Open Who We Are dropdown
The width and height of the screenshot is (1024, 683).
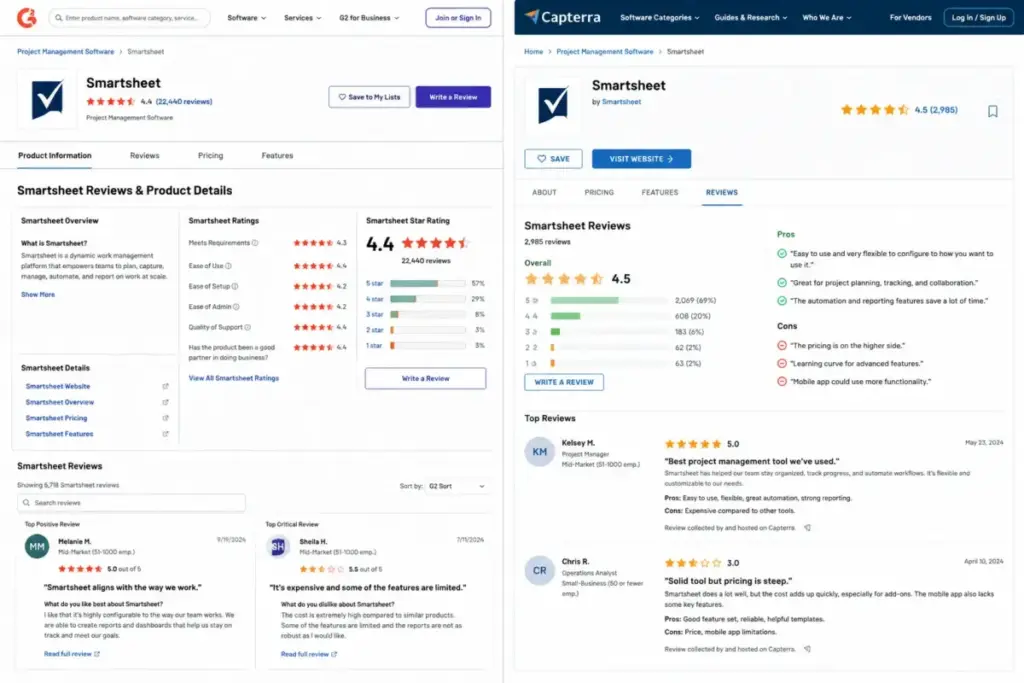point(827,18)
